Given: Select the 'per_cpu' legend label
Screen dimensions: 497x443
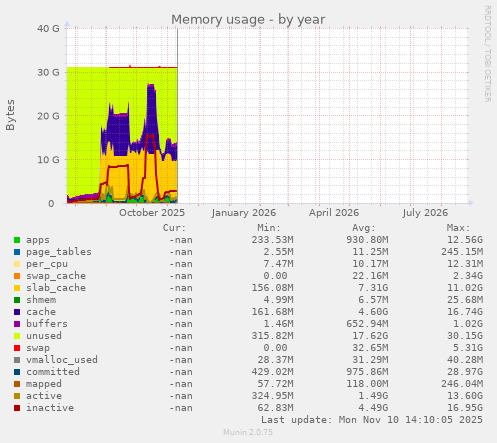Looking at the screenshot, I should [47, 264].
